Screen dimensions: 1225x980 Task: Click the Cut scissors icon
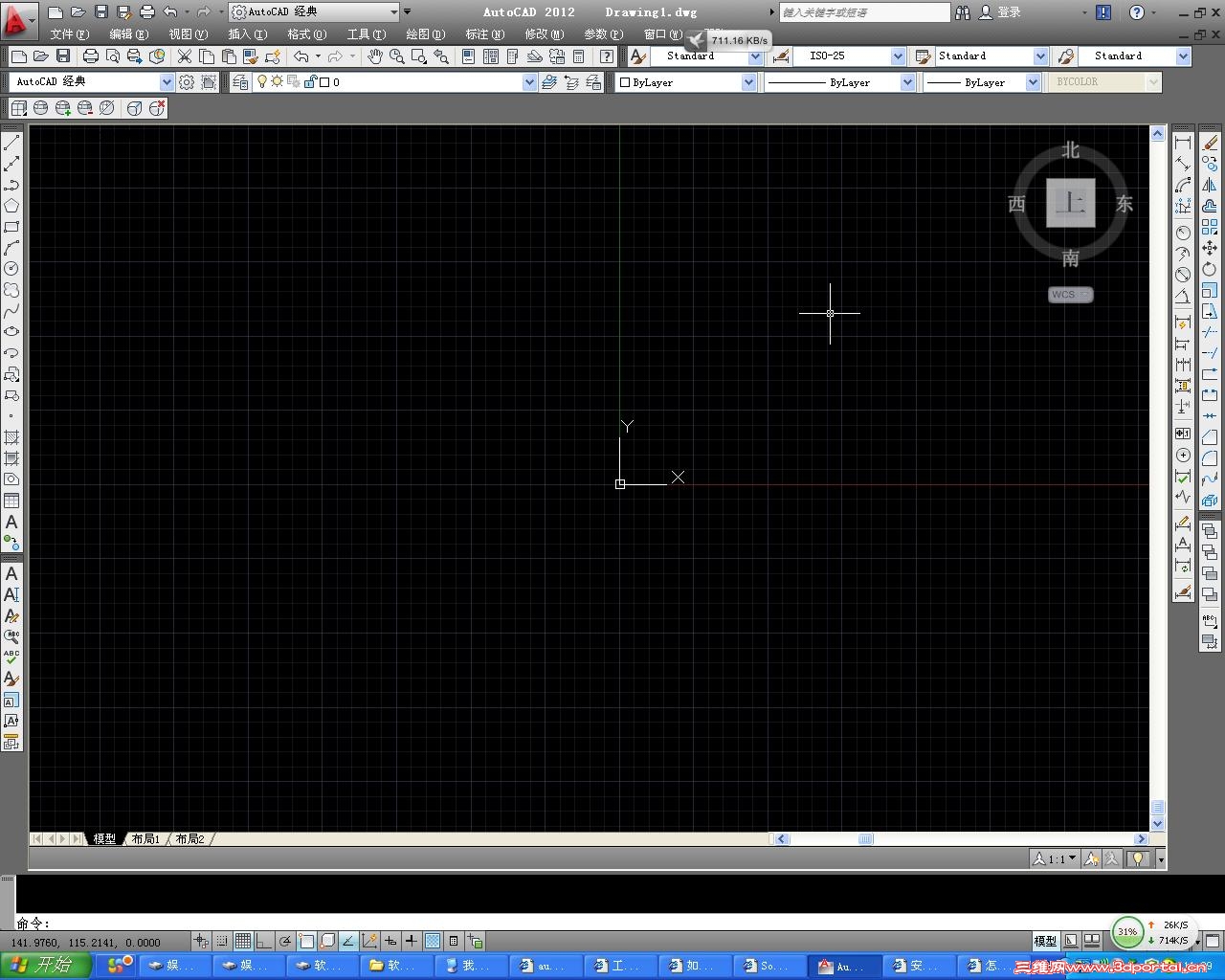click(185, 56)
